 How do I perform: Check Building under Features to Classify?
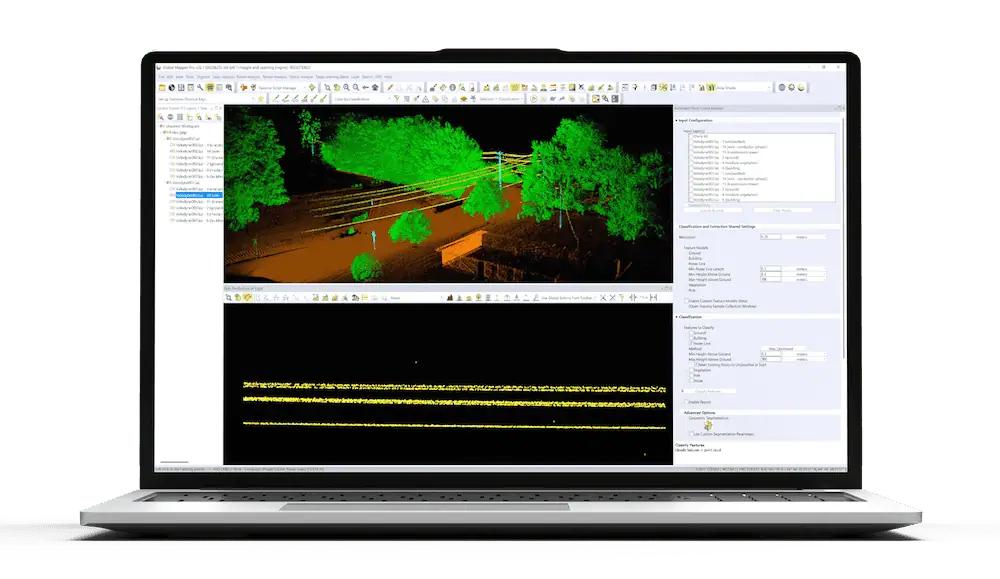[691, 338]
